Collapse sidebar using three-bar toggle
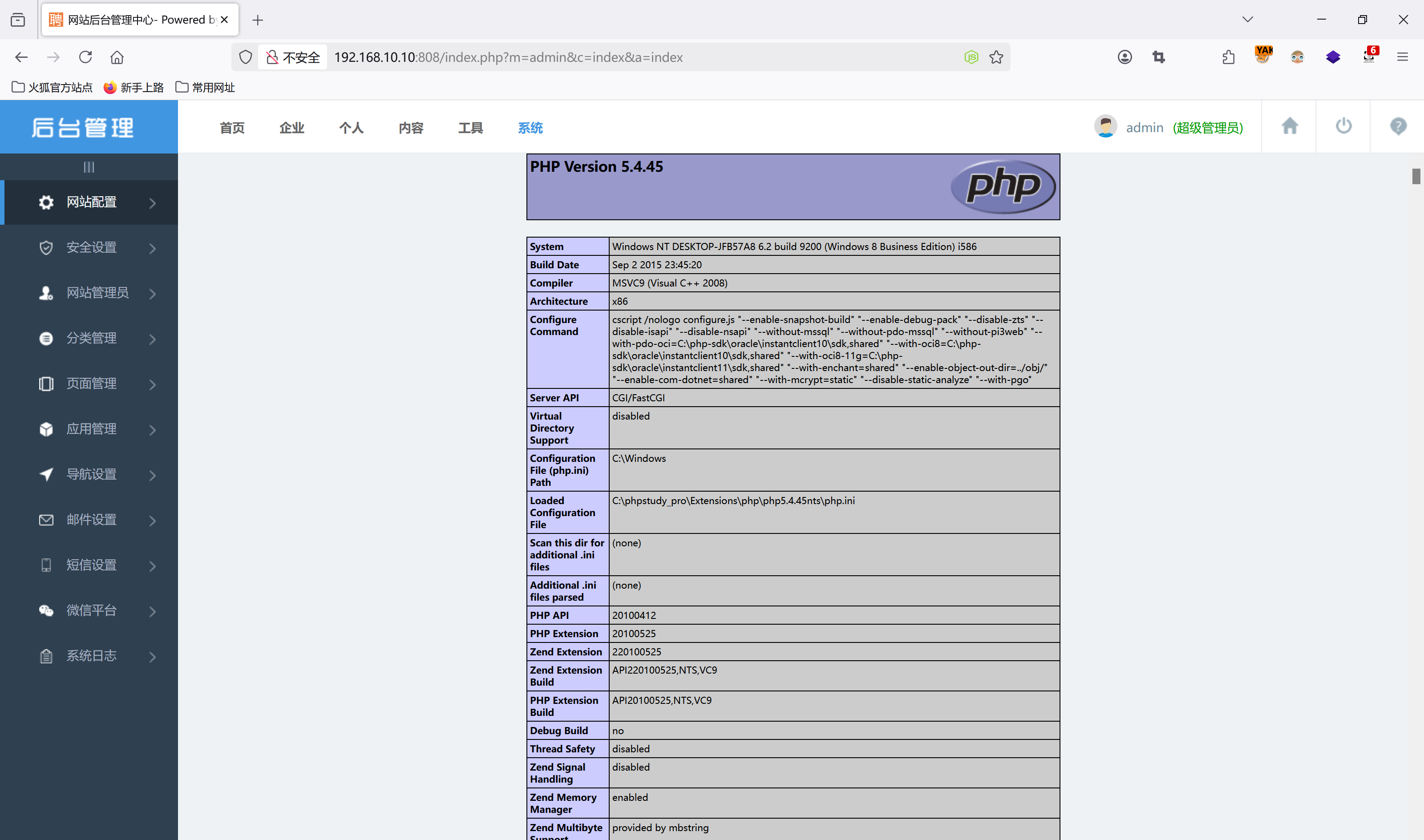The width and height of the screenshot is (1424, 840). tap(89, 167)
